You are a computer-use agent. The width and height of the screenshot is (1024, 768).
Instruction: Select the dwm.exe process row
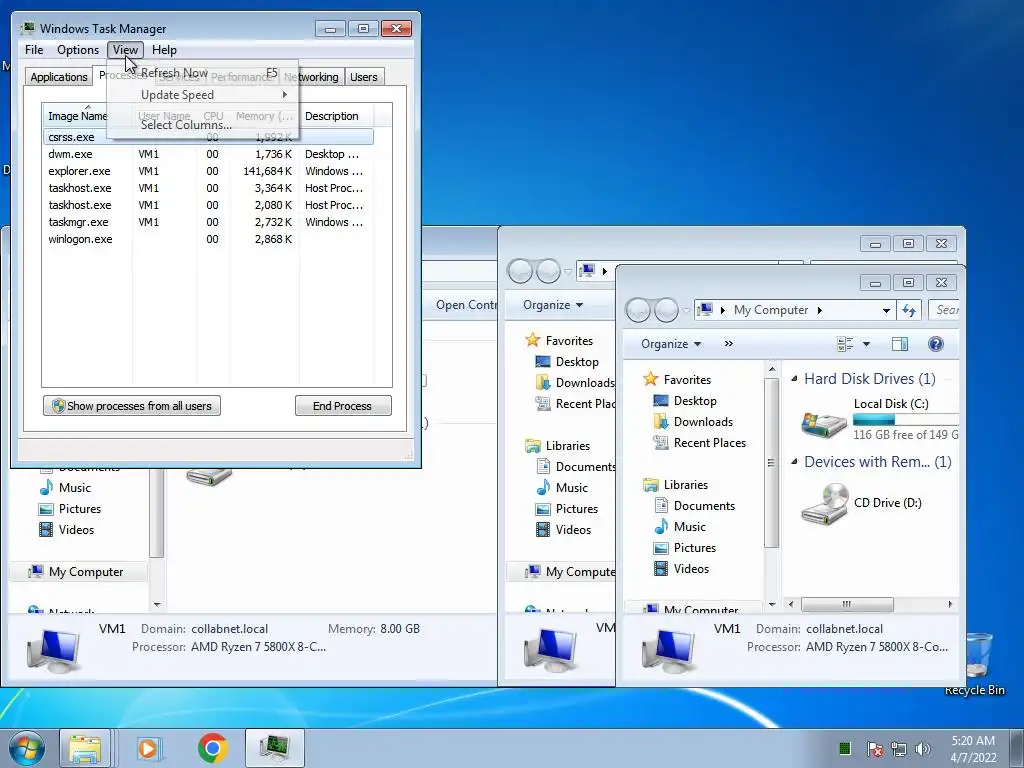tap(209, 154)
